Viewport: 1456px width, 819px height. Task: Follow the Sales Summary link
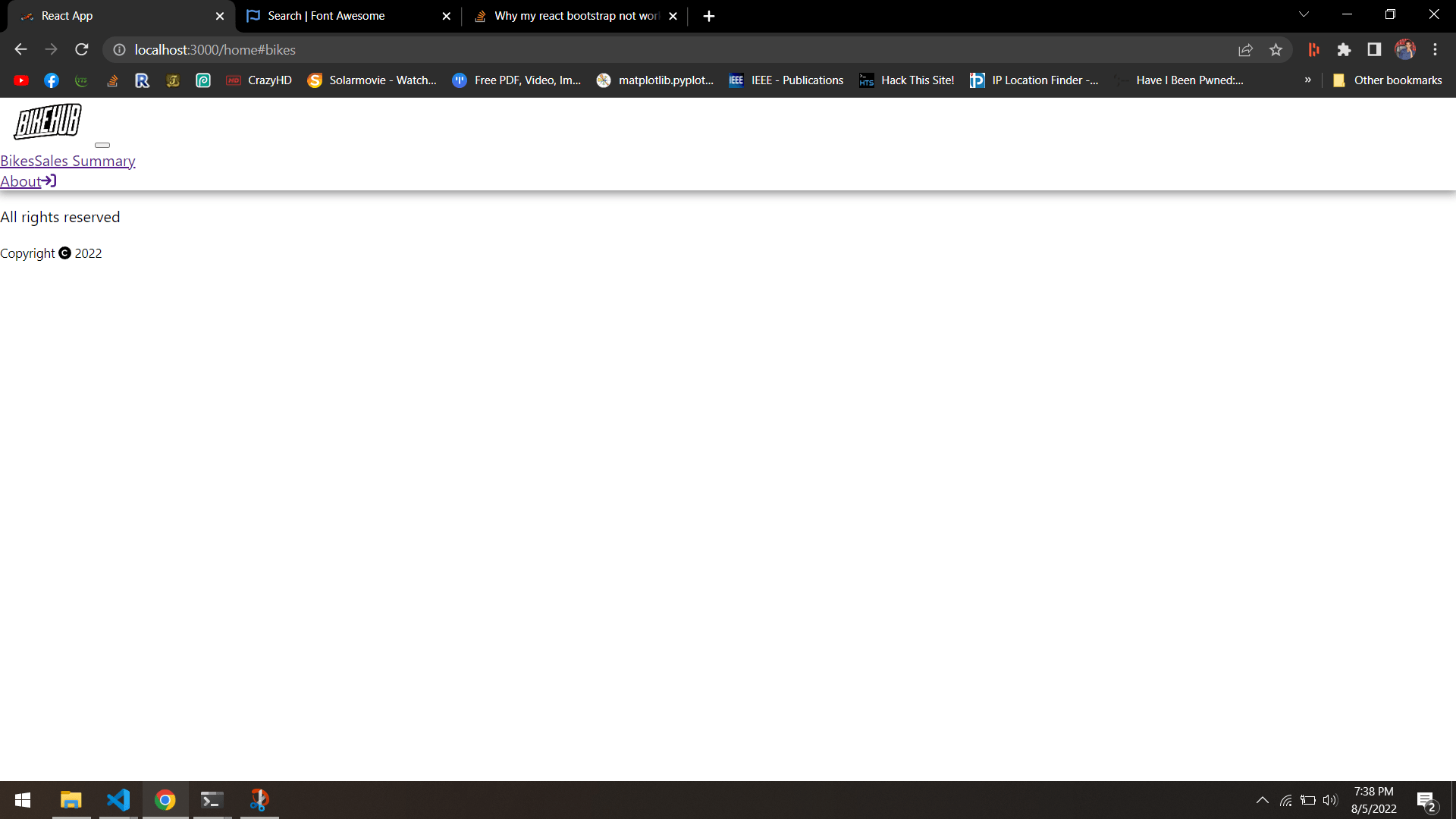coord(83,161)
